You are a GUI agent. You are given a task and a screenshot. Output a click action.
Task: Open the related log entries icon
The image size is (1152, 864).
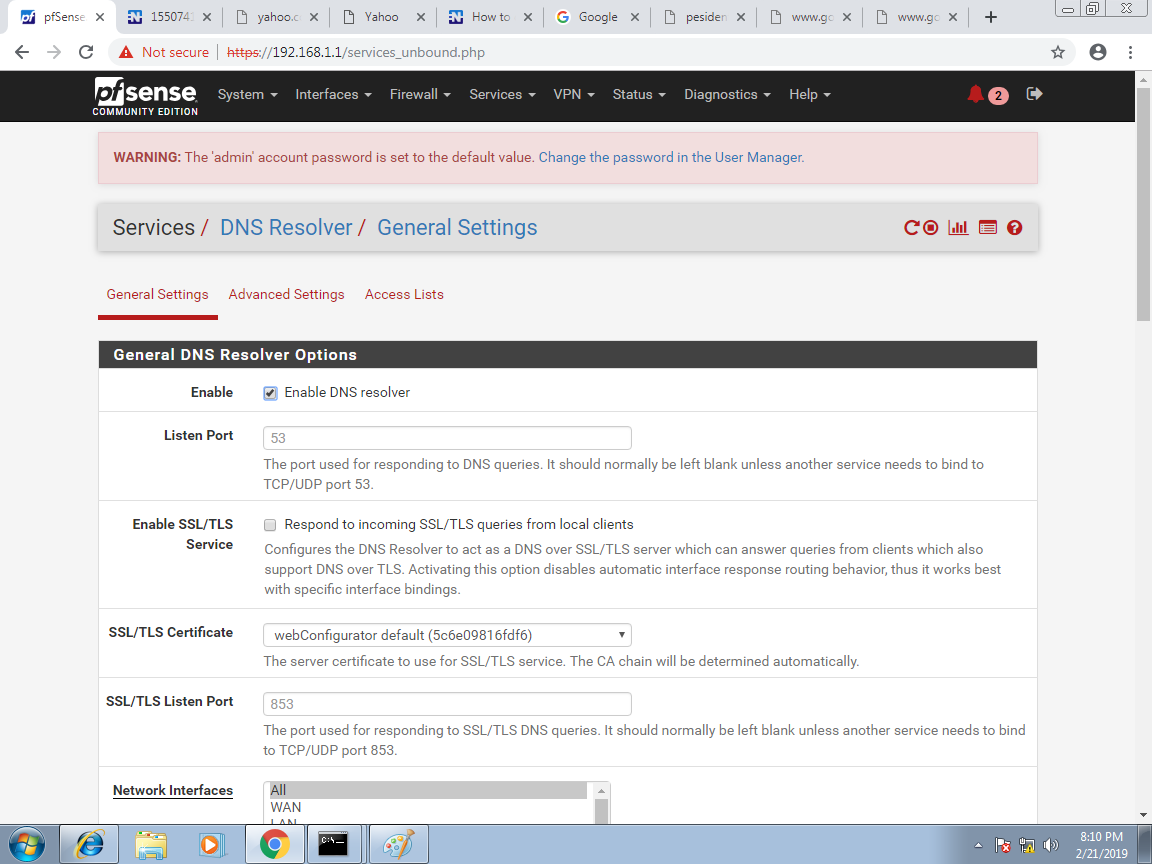pyautogui.click(x=987, y=228)
